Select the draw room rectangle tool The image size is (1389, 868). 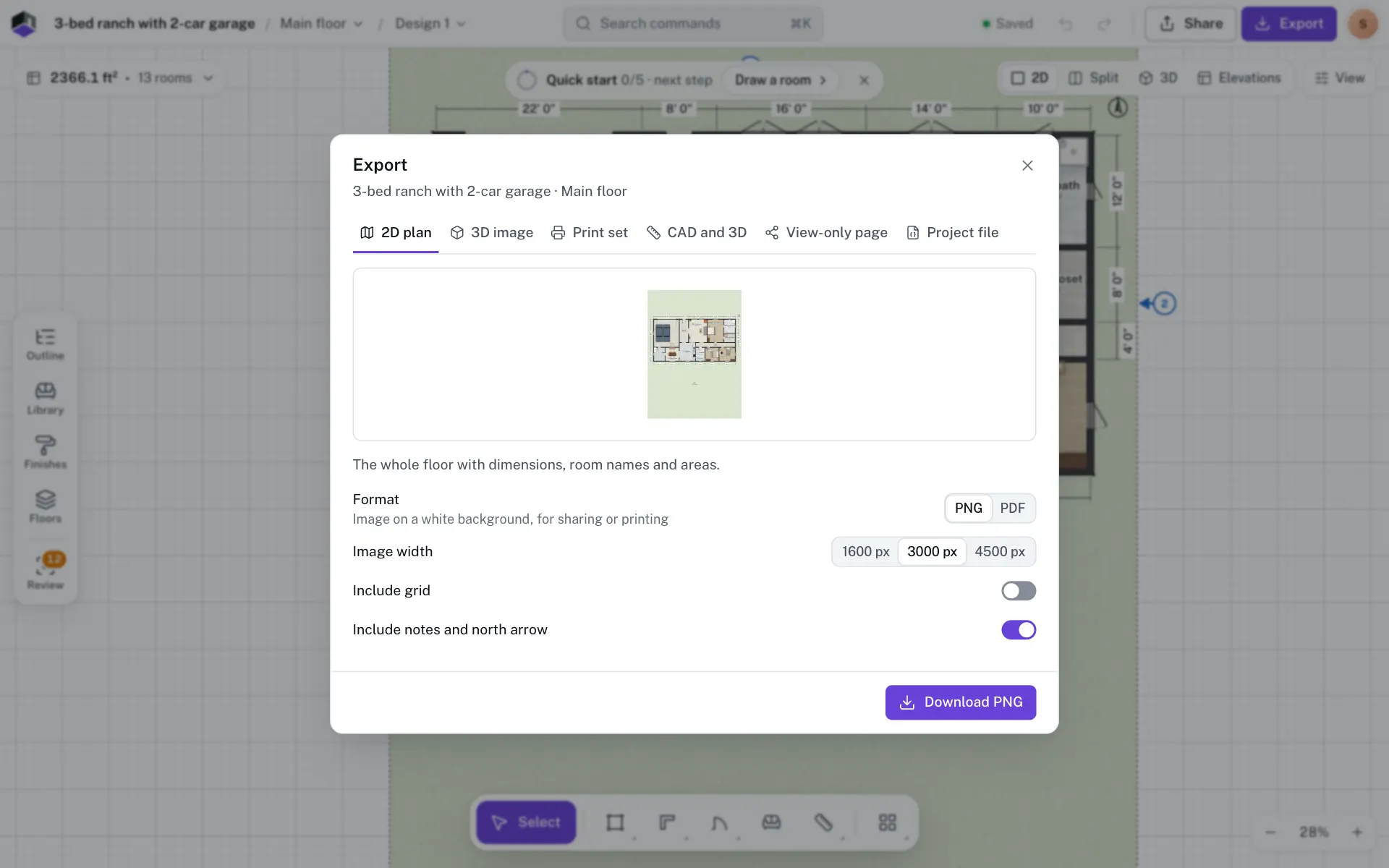point(615,822)
